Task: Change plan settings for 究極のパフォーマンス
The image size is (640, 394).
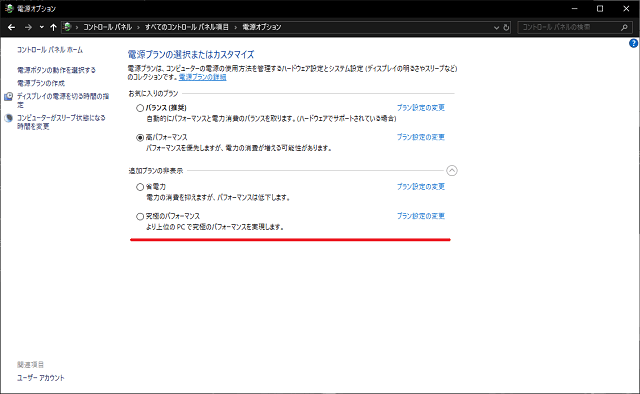Action: [421, 216]
